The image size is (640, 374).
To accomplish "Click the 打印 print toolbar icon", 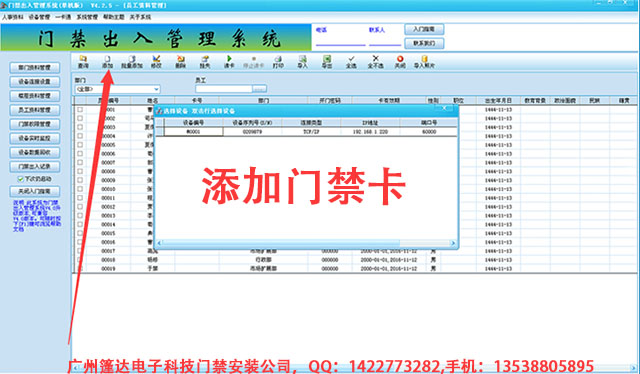I will coord(278,62).
